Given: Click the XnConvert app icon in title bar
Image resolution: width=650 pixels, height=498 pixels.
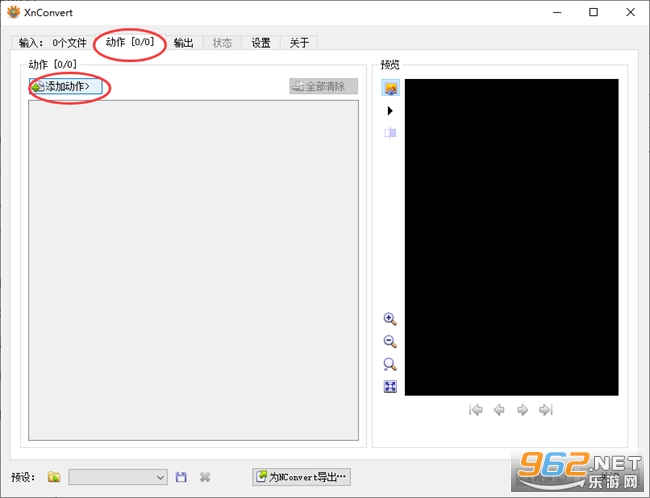Looking at the screenshot, I should [x=13, y=12].
